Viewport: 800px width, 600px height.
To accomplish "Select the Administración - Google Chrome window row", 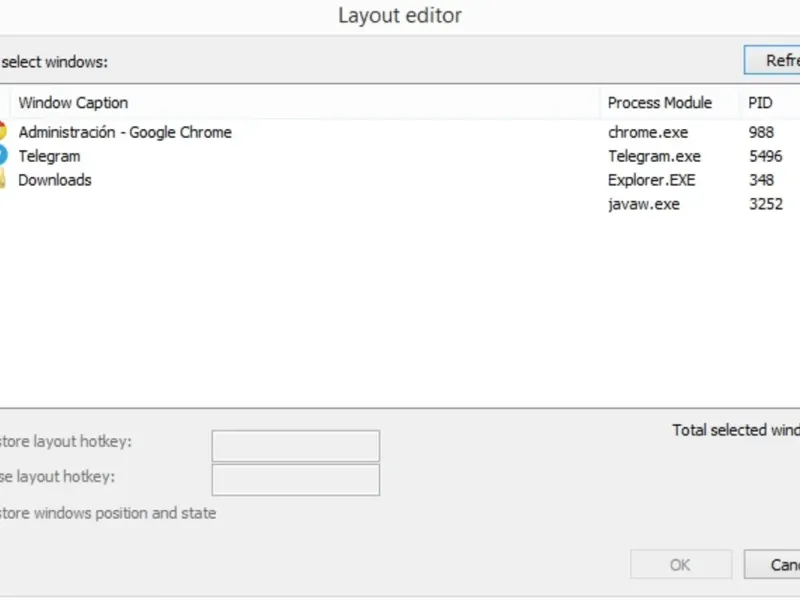I will point(125,132).
